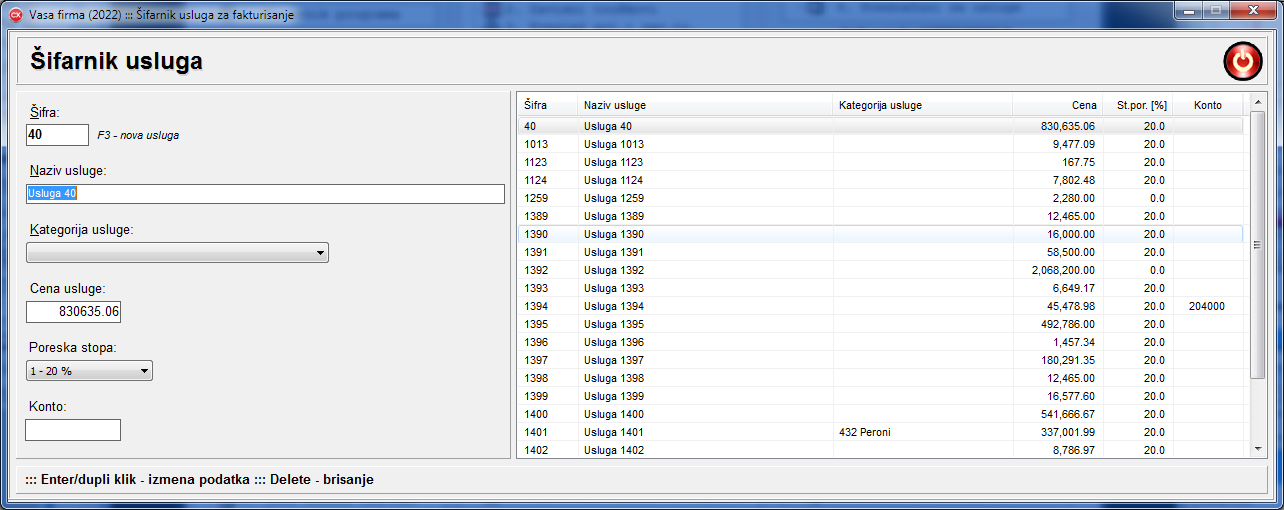This screenshot has height=510, width=1284.
Task: Select the Usluga 1401 row
Action: point(880,432)
